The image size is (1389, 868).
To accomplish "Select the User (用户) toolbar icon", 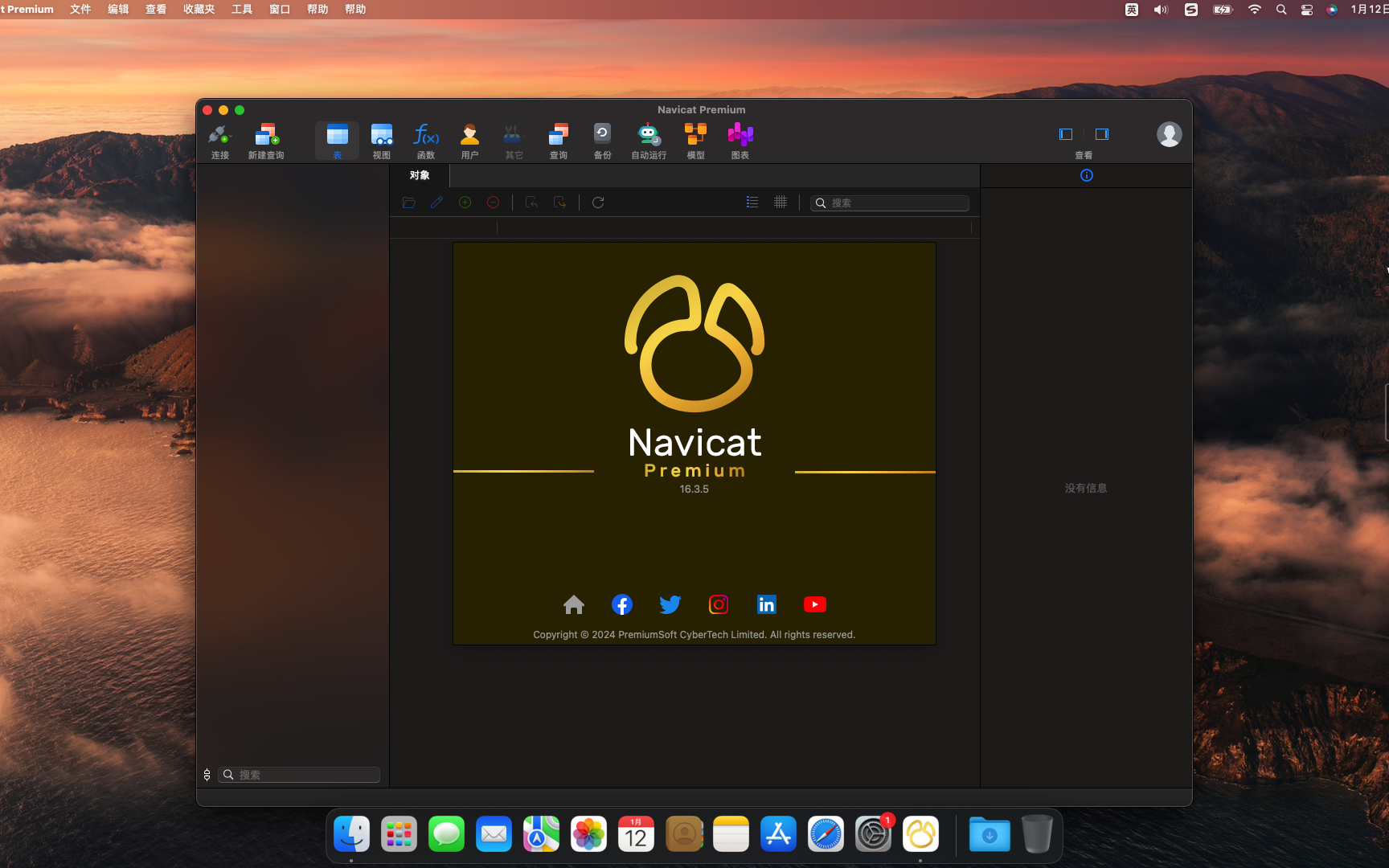I will pos(470,141).
